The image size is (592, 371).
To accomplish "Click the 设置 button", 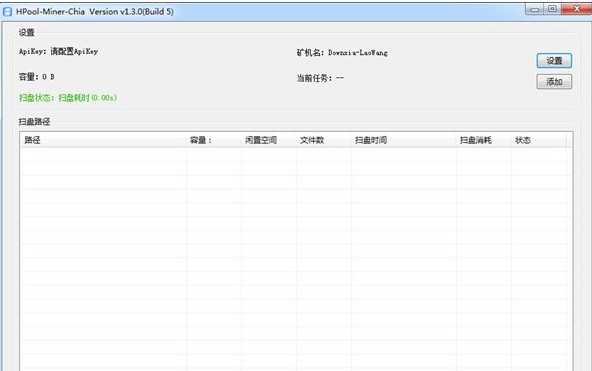I will (554, 61).
